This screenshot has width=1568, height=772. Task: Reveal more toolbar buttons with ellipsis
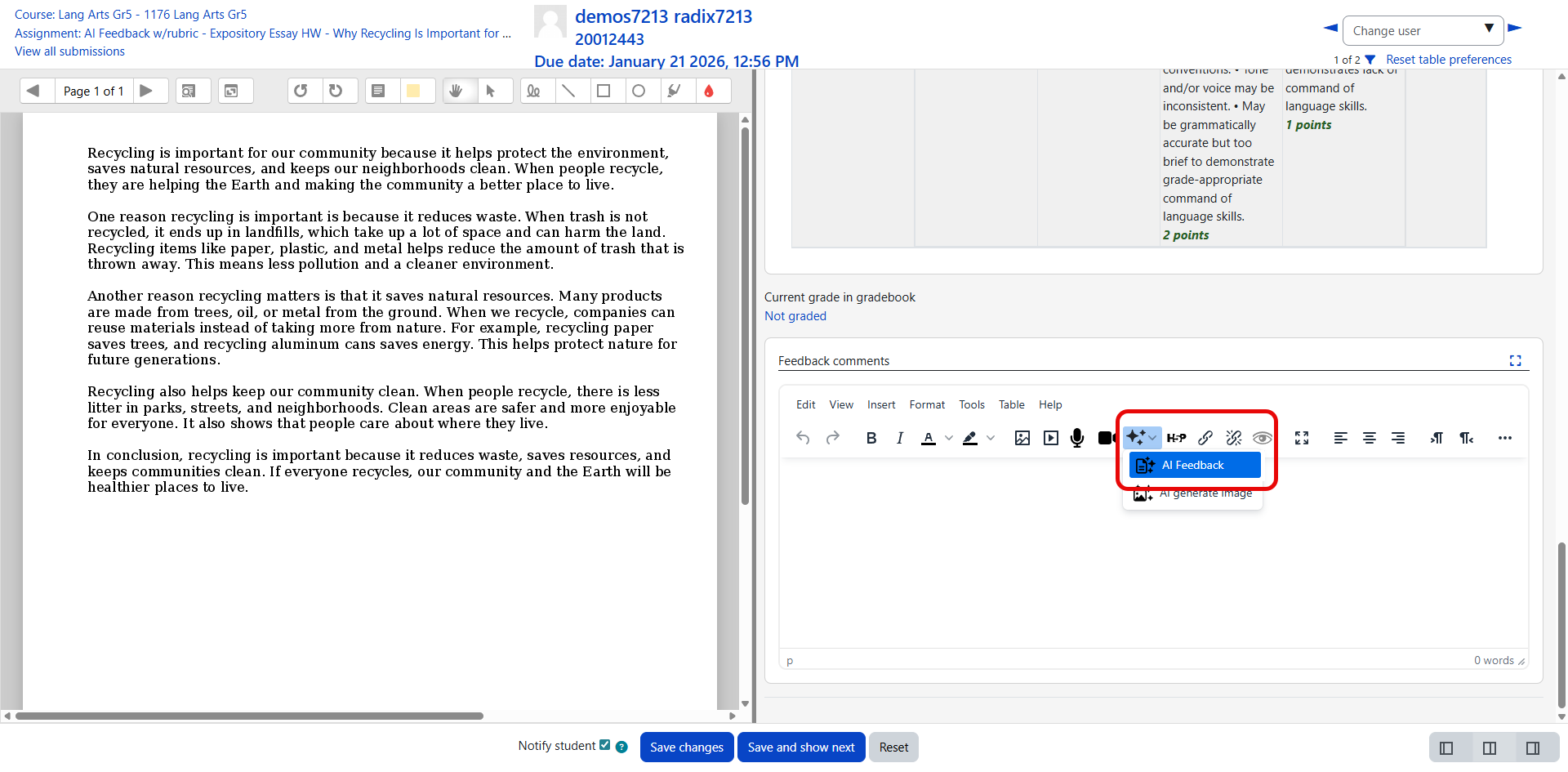pos(1504,438)
